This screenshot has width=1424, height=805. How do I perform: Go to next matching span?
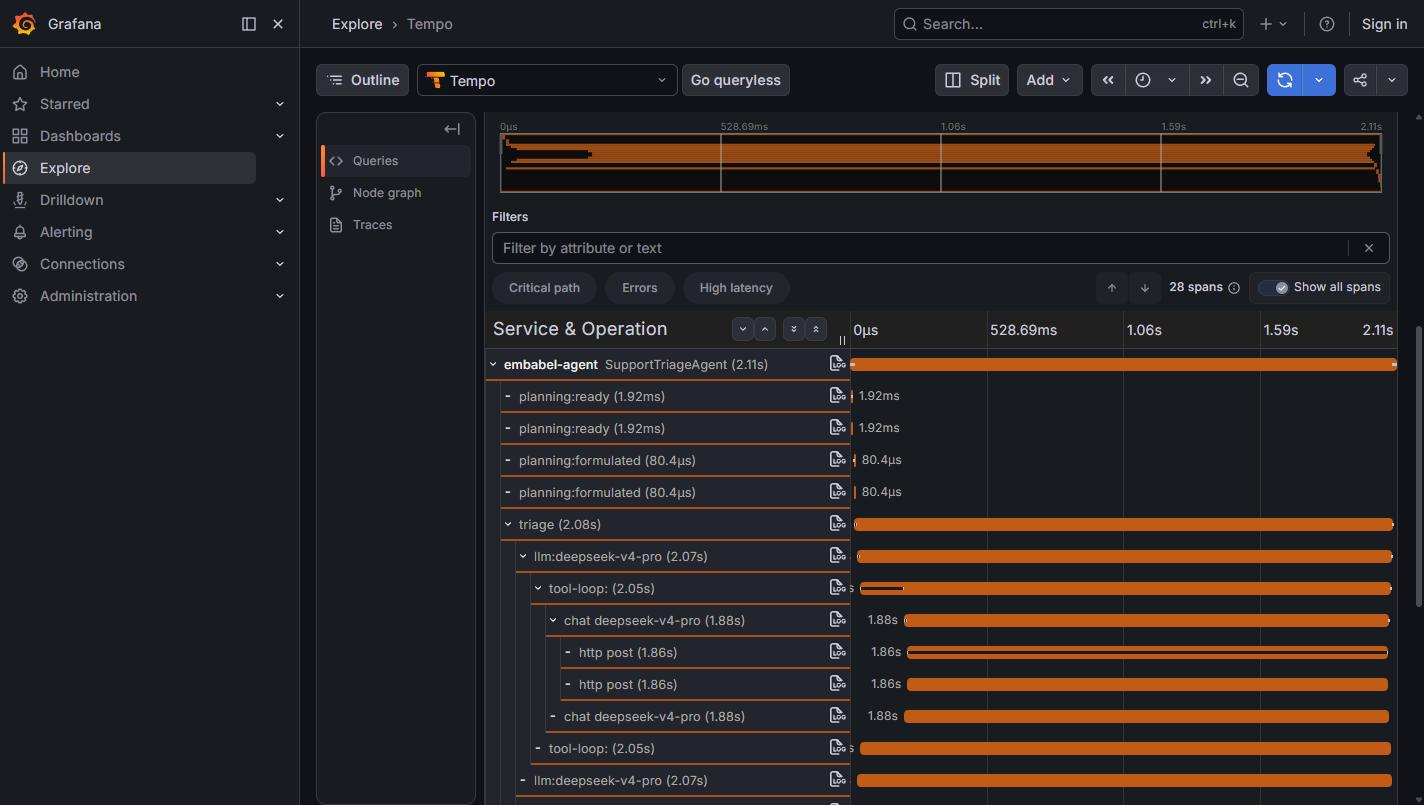coord(1145,288)
